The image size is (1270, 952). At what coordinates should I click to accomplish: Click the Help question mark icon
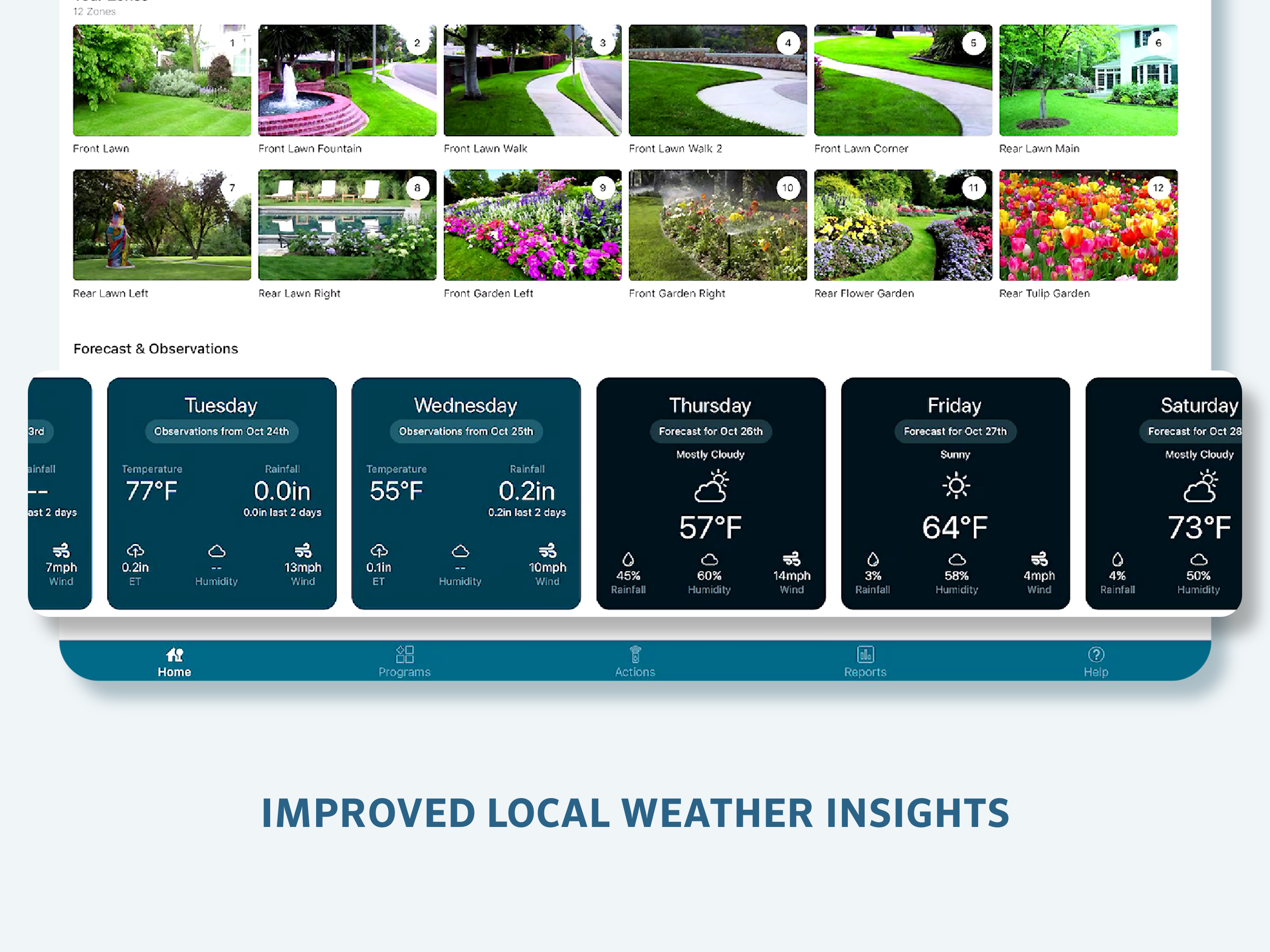click(x=1096, y=654)
